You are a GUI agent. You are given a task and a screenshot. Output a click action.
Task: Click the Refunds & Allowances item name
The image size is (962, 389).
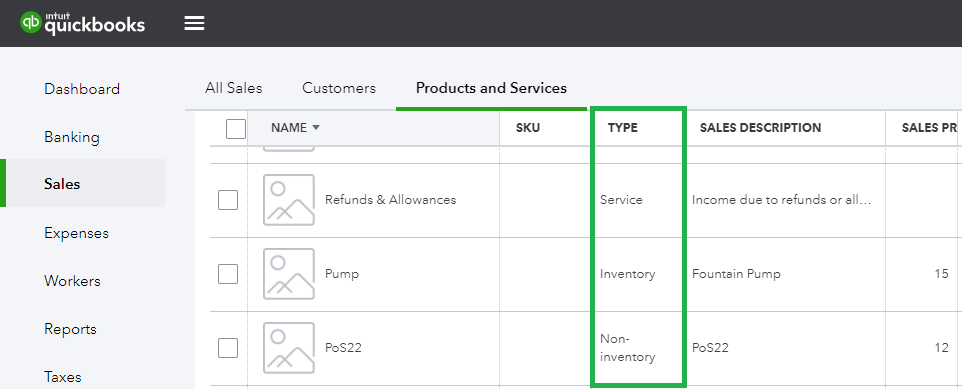point(391,200)
